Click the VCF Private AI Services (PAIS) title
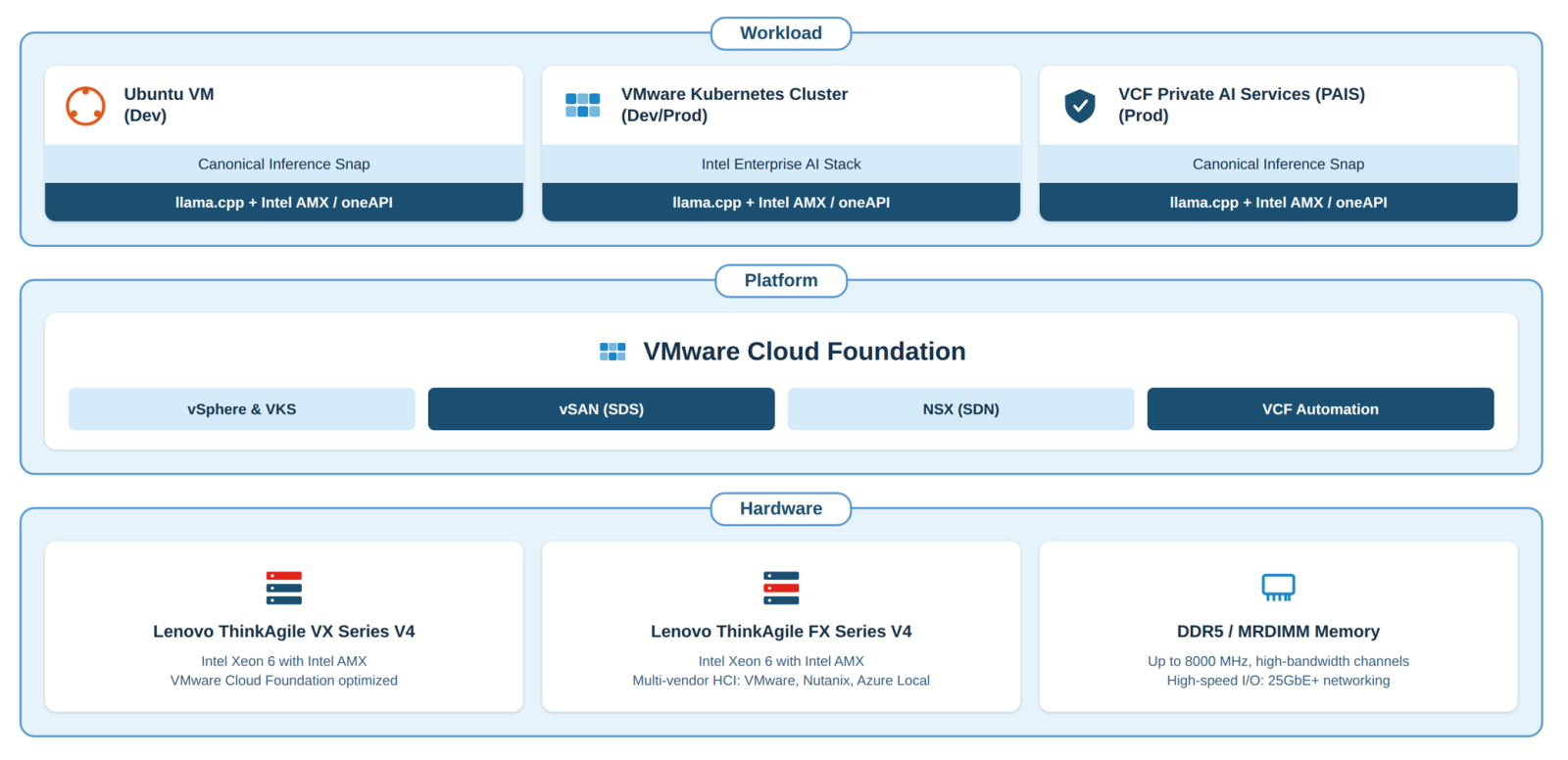1568x760 pixels. tap(1242, 105)
